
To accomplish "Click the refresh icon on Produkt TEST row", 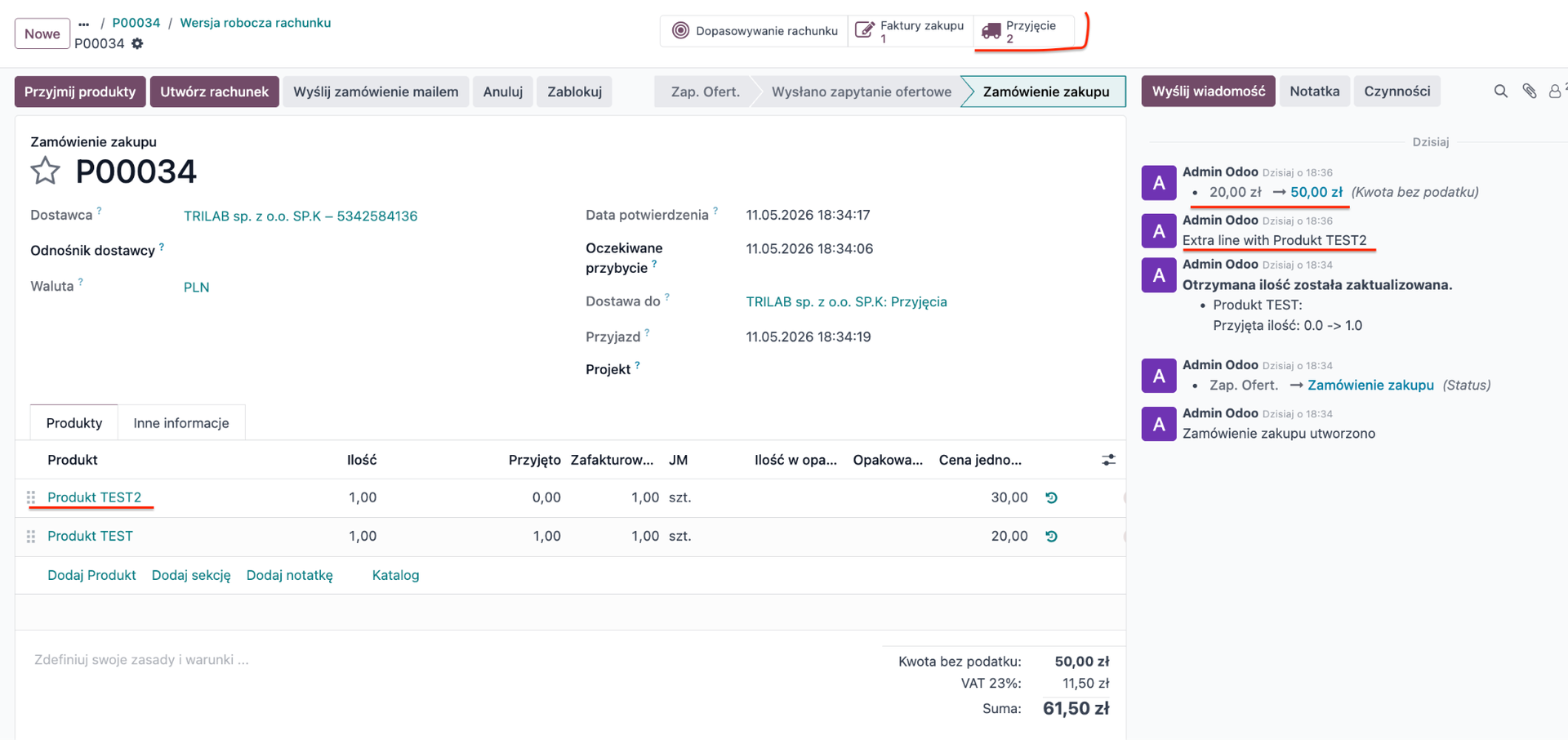I will click(1052, 537).
